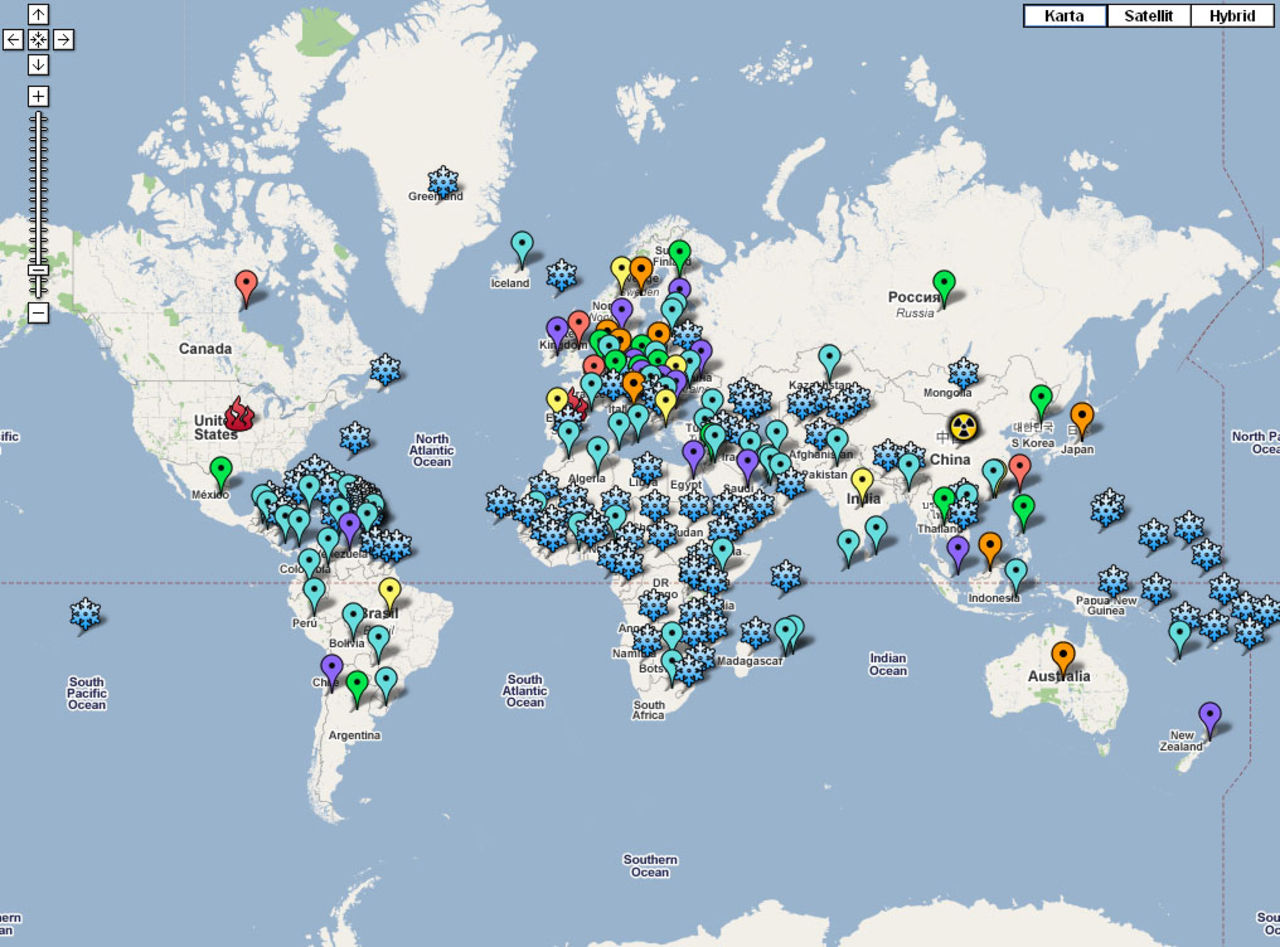The width and height of the screenshot is (1280, 947).
Task: Click the center map reset button
Action: [x=38, y=40]
